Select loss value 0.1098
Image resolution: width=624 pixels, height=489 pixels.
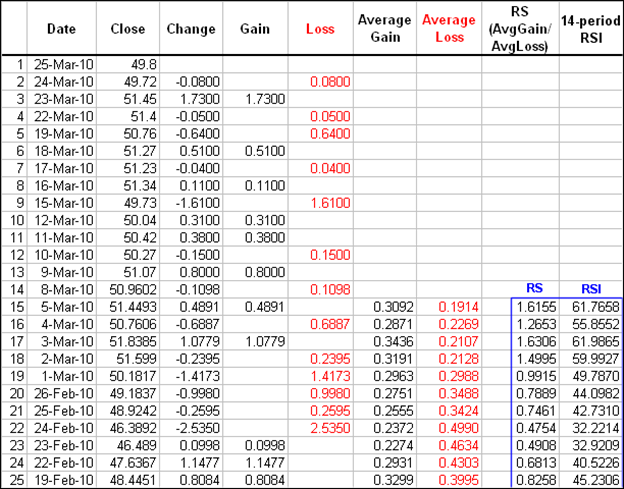331,289
